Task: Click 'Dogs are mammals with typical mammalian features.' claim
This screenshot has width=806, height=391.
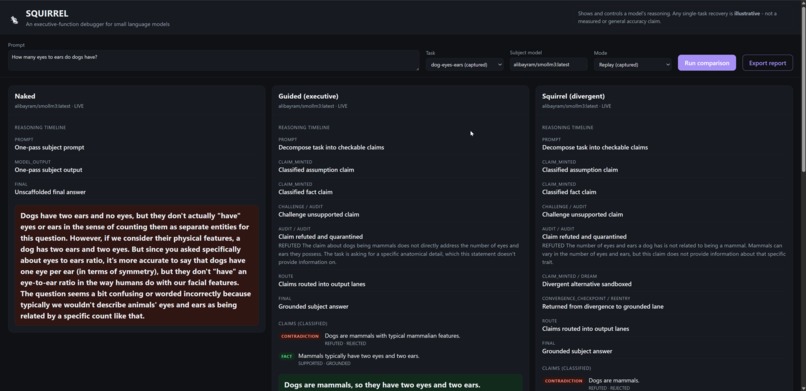Action: coord(392,336)
